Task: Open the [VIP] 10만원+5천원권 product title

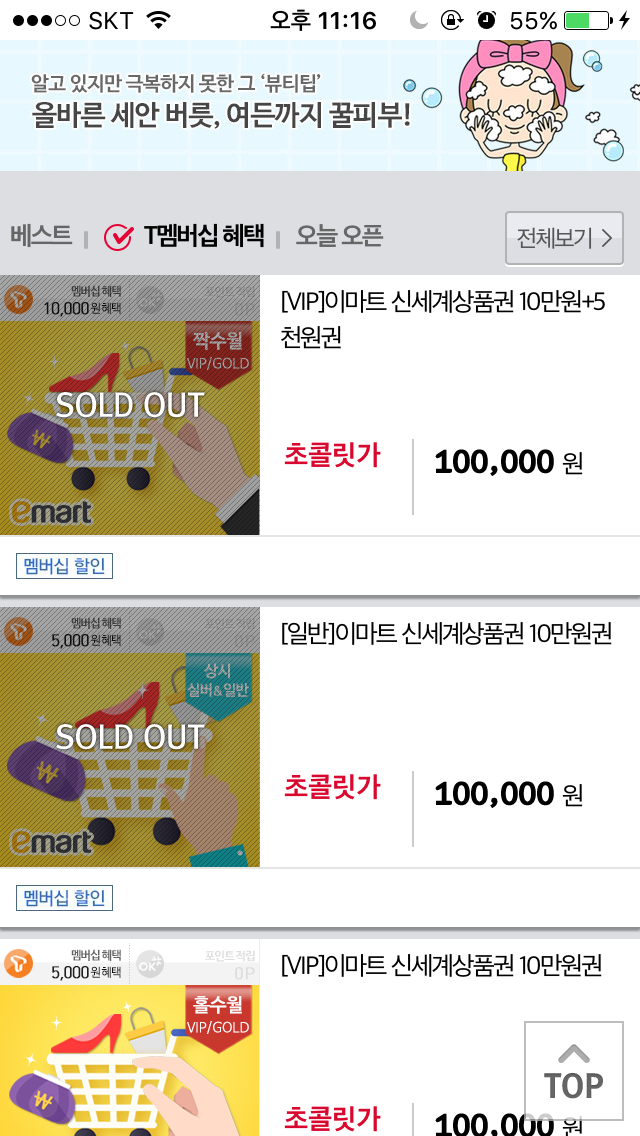Action: click(443, 319)
